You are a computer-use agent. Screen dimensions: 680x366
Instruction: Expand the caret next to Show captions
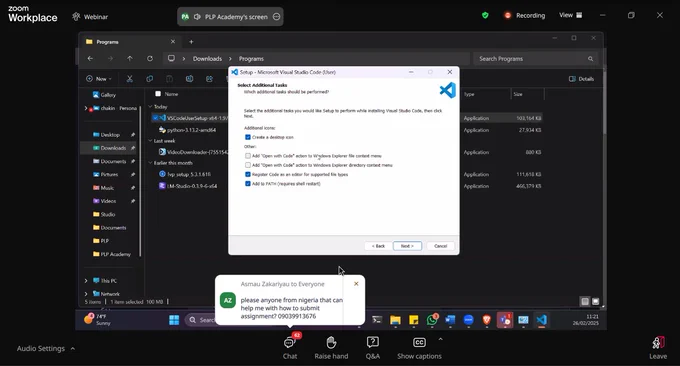pyautogui.click(x=440, y=339)
